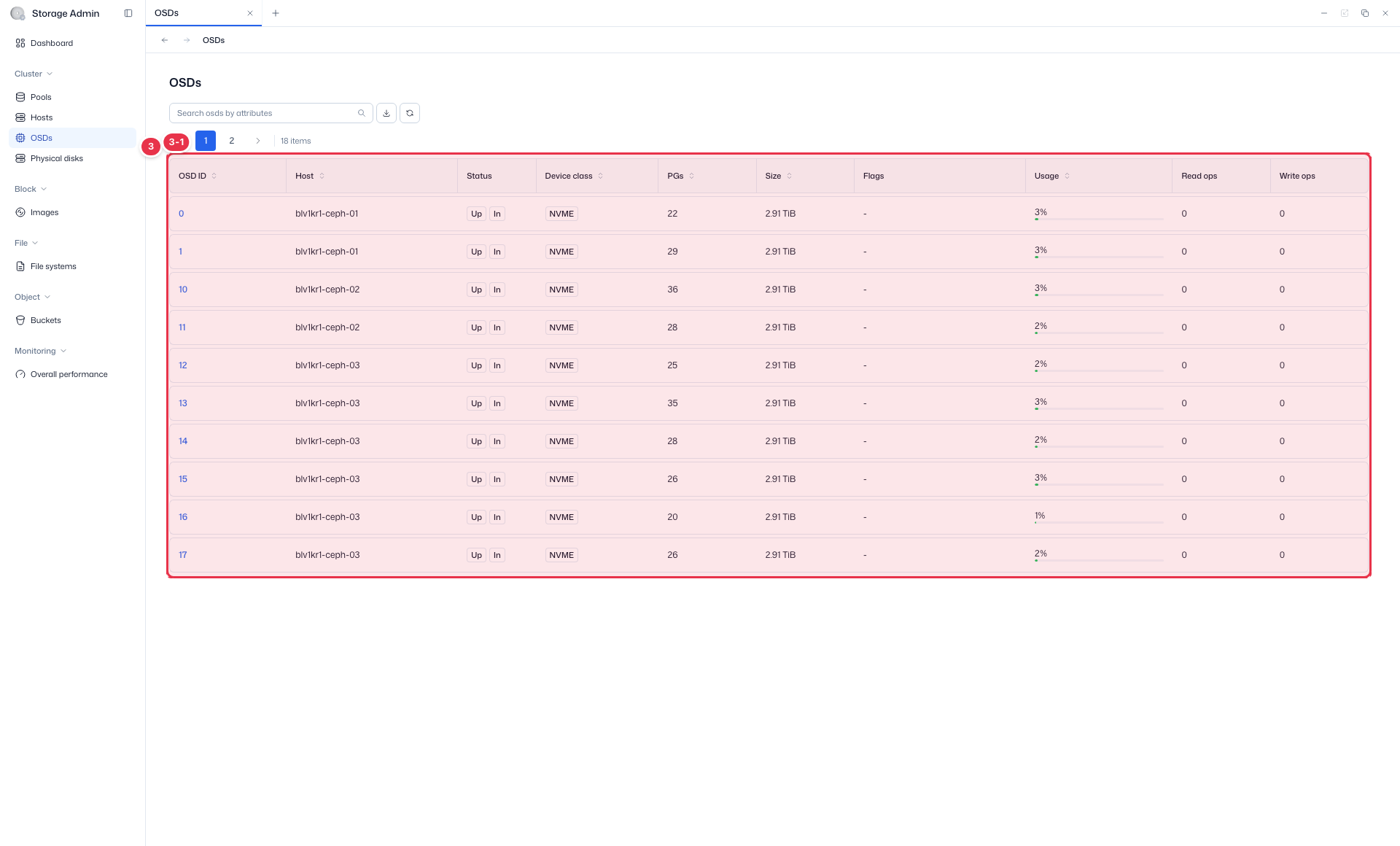This screenshot has height=846, width=1400.
Task: Open a new tab with the plus icon
Action: pos(276,13)
